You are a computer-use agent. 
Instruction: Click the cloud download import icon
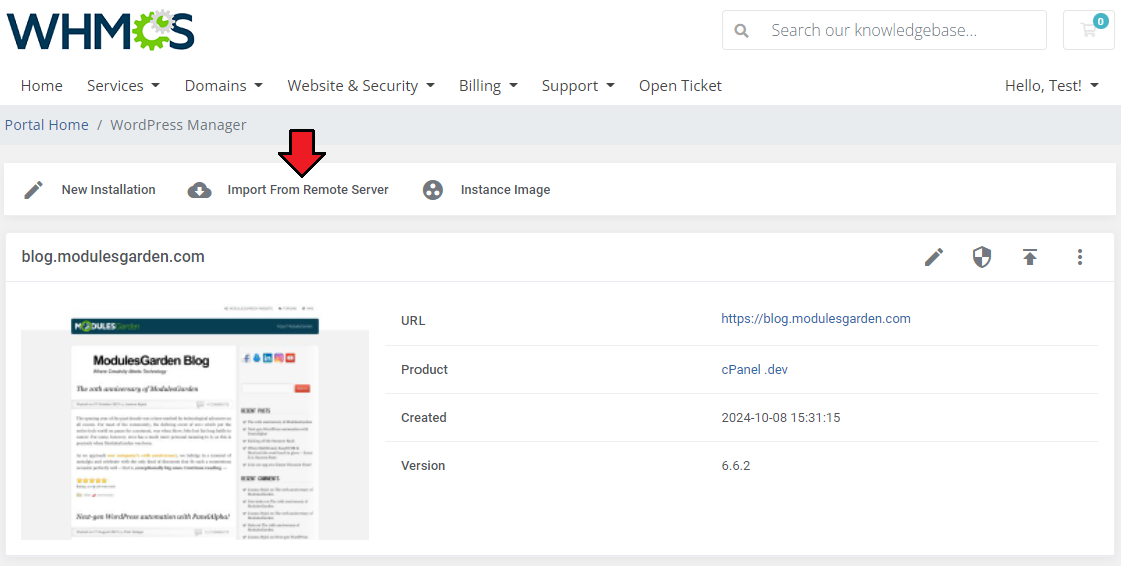pyautogui.click(x=199, y=190)
